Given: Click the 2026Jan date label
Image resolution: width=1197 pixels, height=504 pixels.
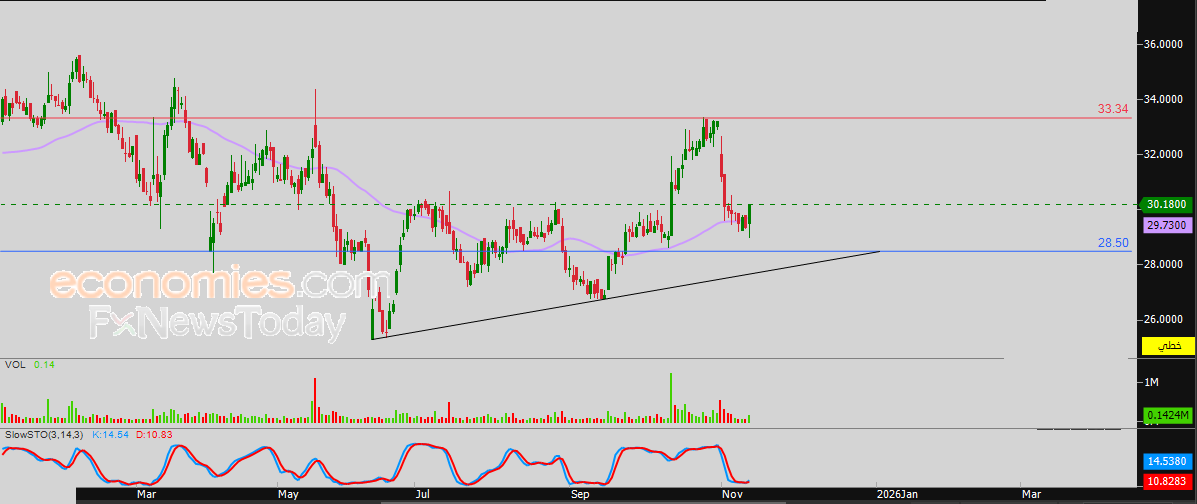Looking at the screenshot, I should [x=896, y=494].
